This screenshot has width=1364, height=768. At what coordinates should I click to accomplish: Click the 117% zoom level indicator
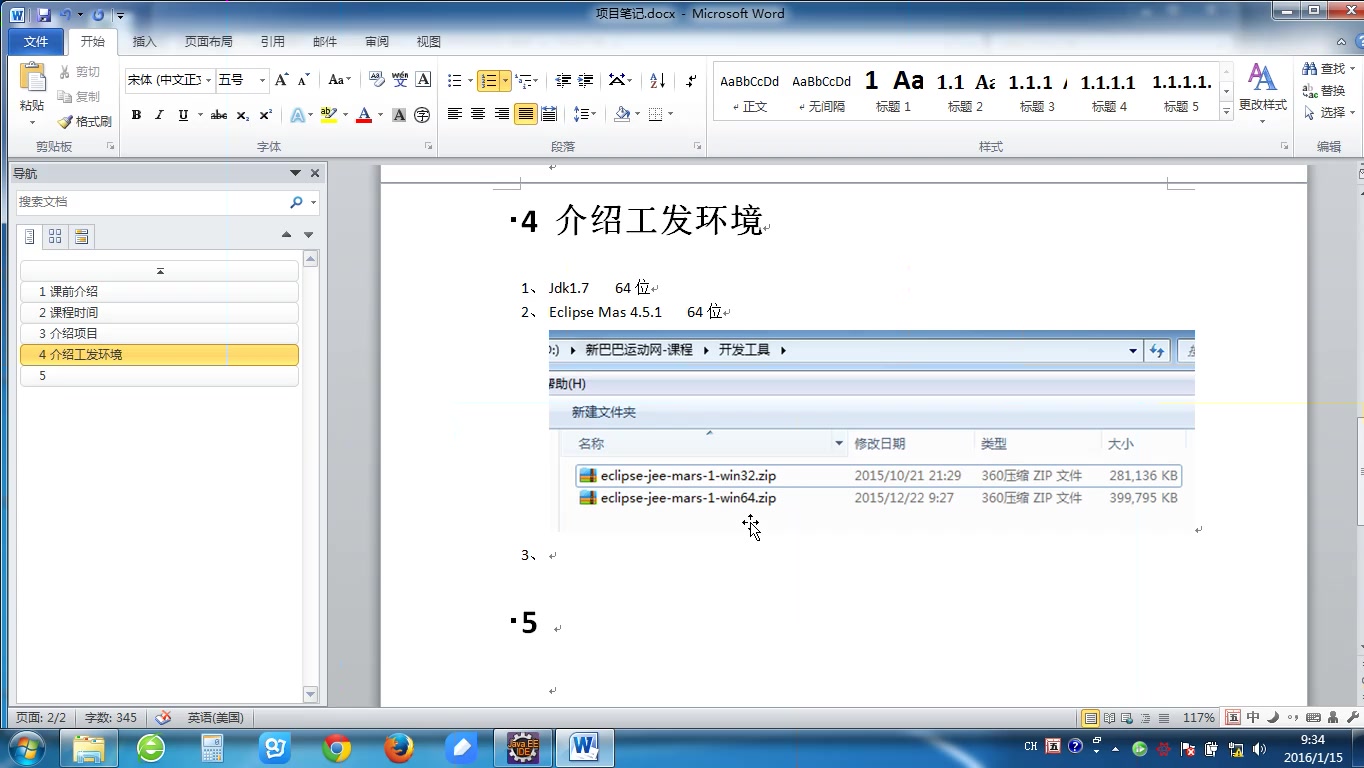click(1198, 717)
